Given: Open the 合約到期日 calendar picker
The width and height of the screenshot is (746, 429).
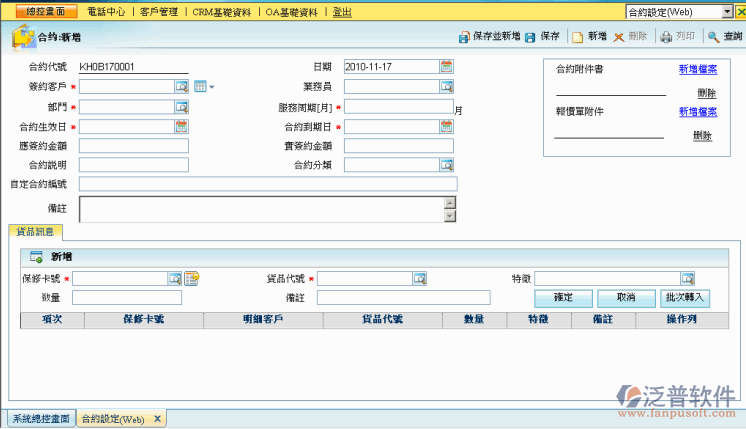Looking at the screenshot, I should pyautogui.click(x=446, y=127).
